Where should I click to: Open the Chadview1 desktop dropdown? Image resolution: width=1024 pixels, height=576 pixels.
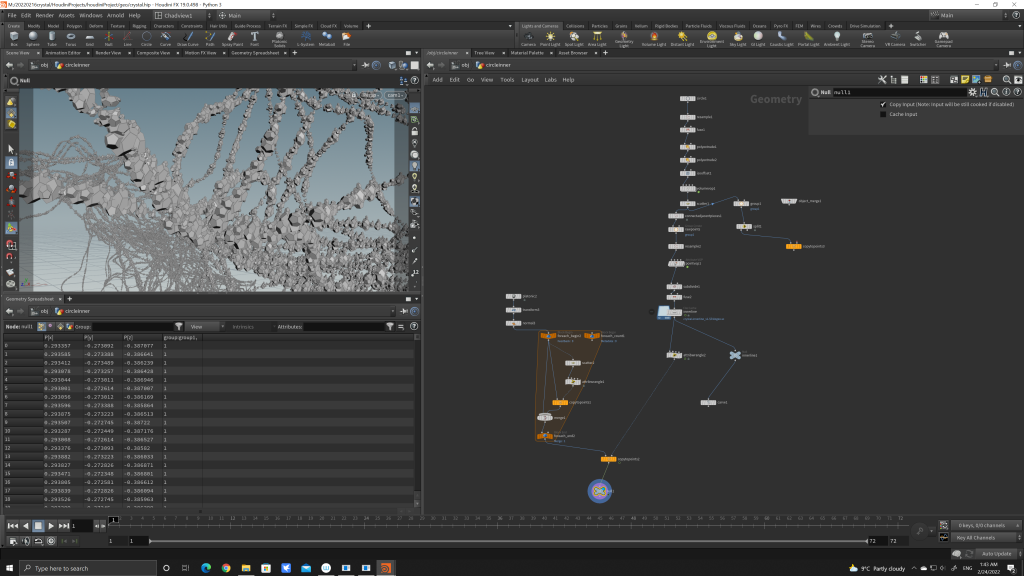pos(180,16)
